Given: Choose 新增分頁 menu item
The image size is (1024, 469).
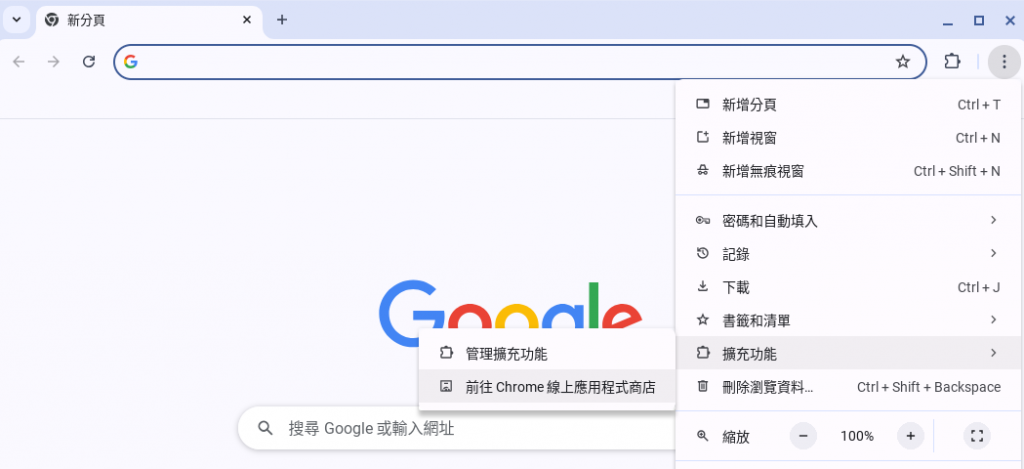Looking at the screenshot, I should coord(848,105).
